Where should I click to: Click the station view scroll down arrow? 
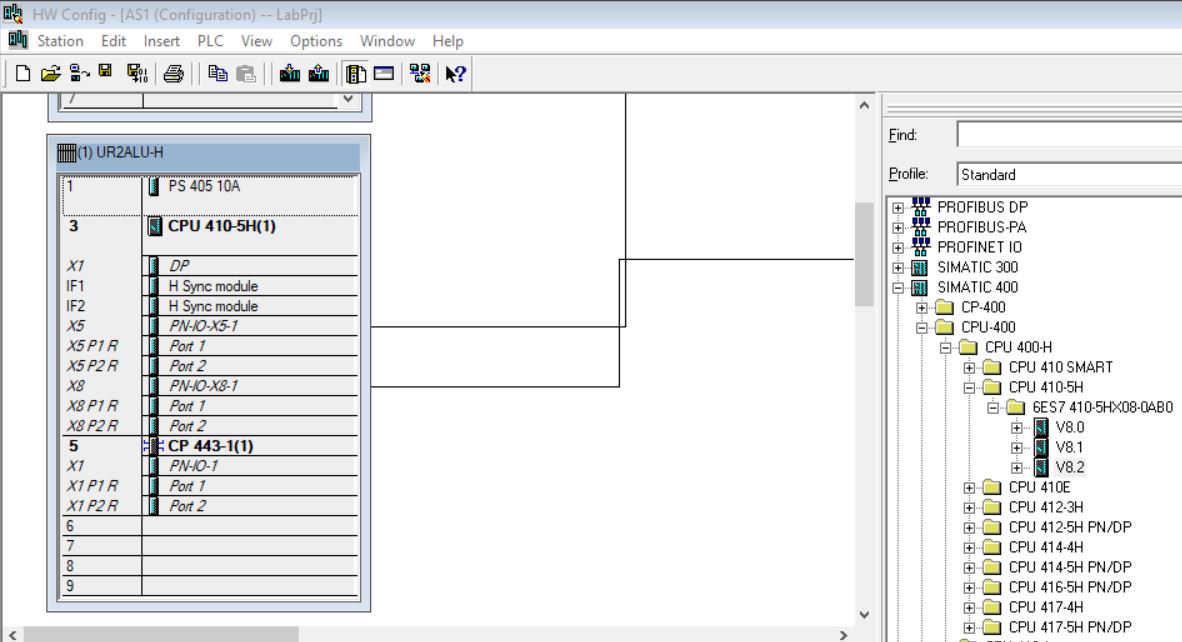click(x=864, y=615)
